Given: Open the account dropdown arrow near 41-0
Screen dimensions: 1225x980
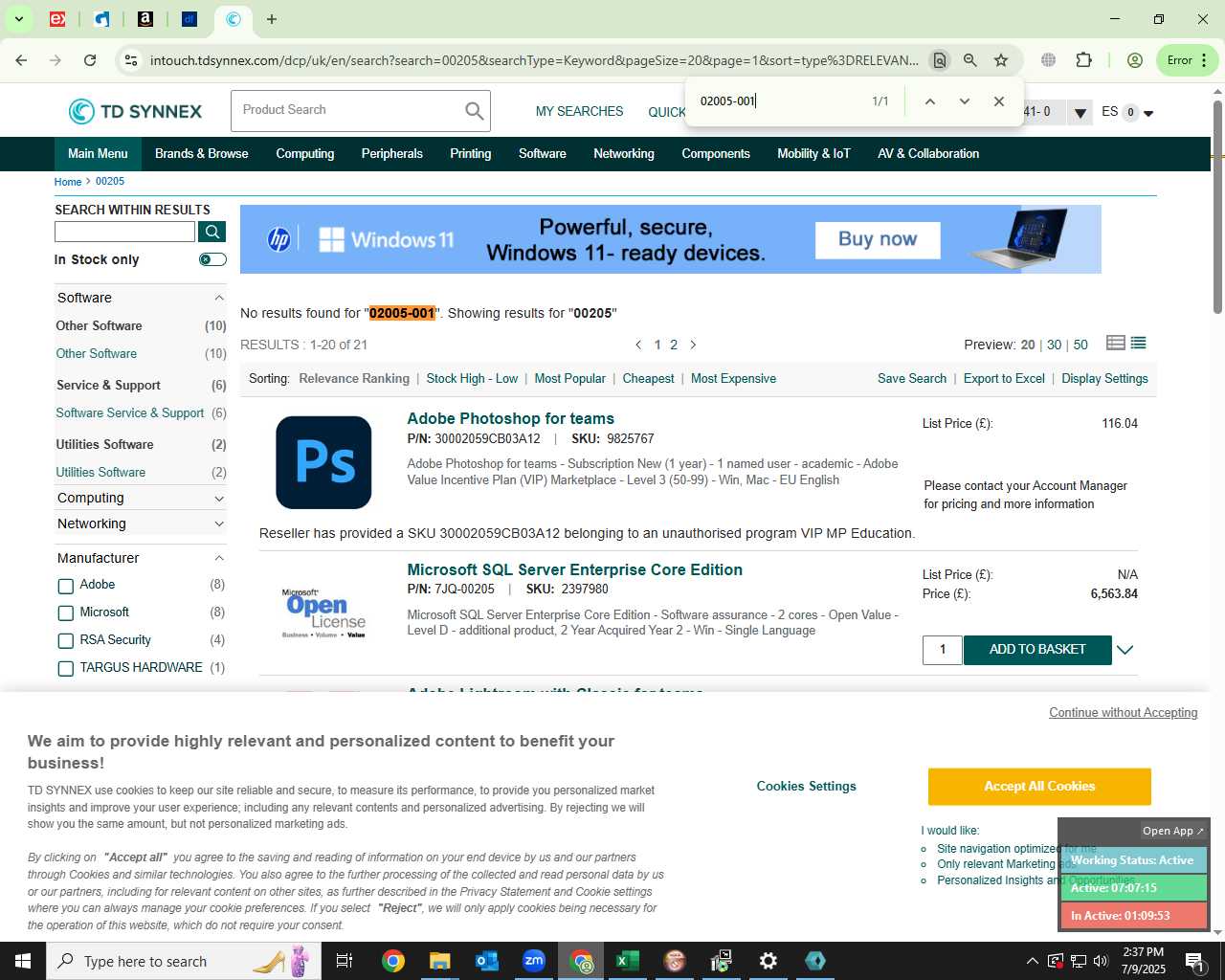Looking at the screenshot, I should (1080, 113).
